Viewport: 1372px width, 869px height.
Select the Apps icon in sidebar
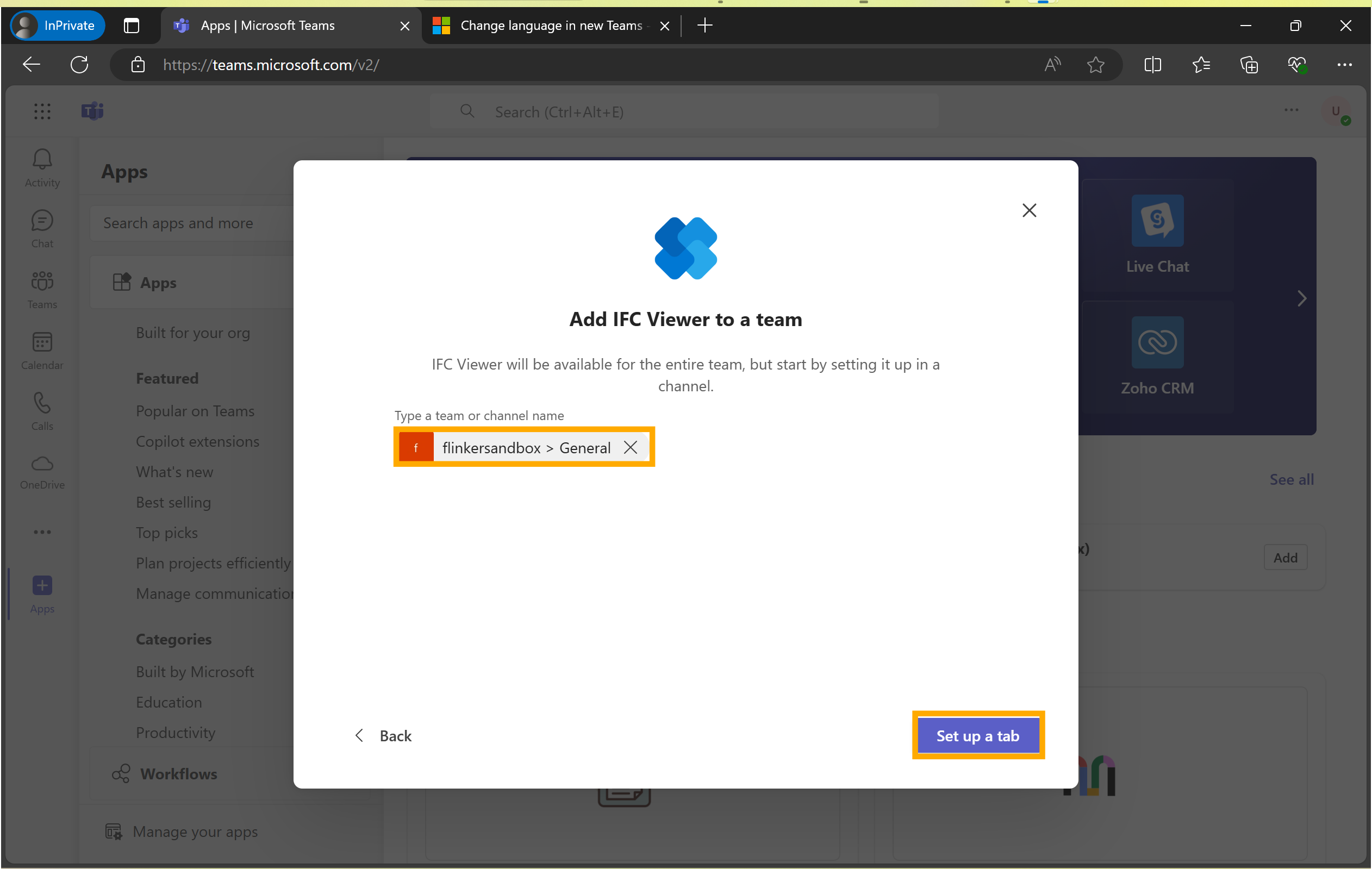click(x=42, y=594)
